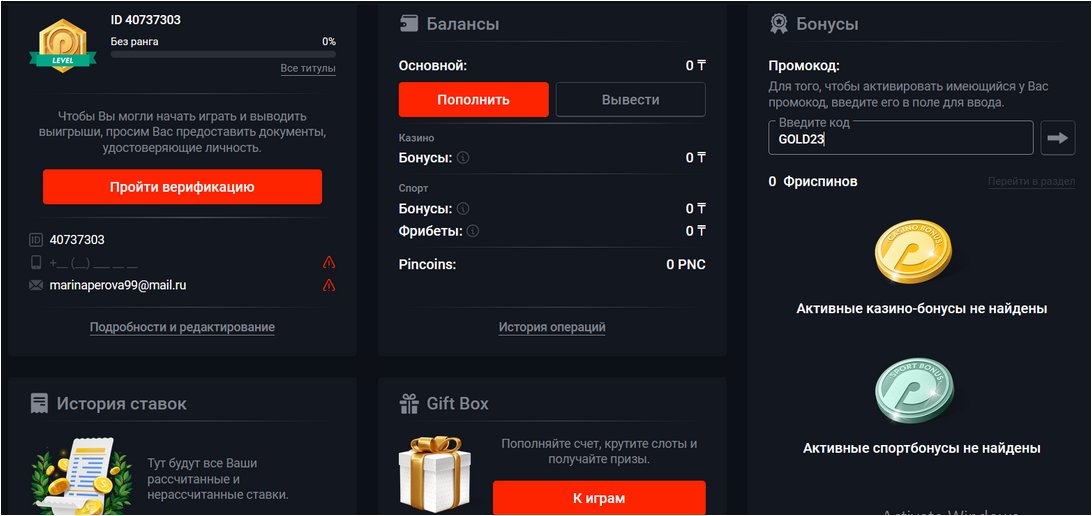1092x516 pixels.
Task: Click the receipt icon beside История ставок
Action: click(40, 404)
